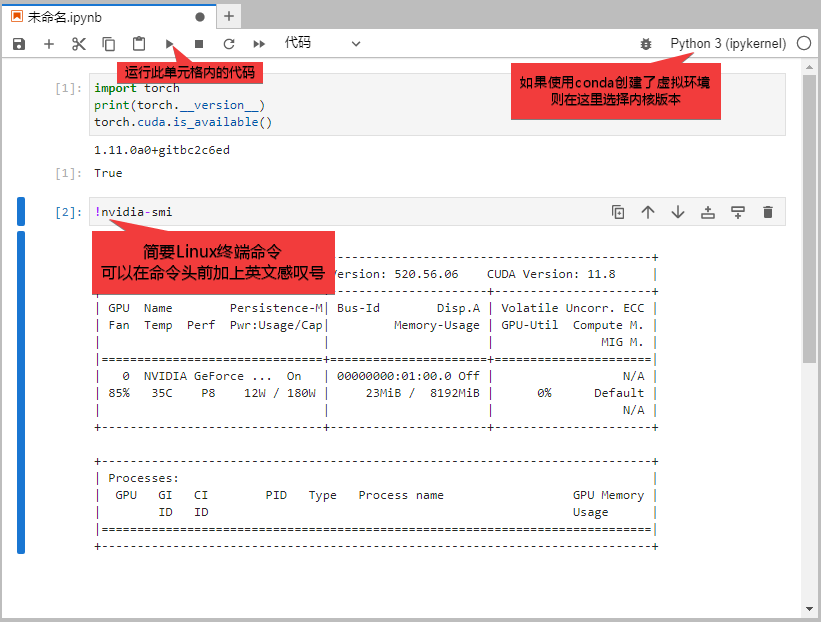
Task: Open the cell type dropdown showing 代码
Action: click(x=322, y=43)
